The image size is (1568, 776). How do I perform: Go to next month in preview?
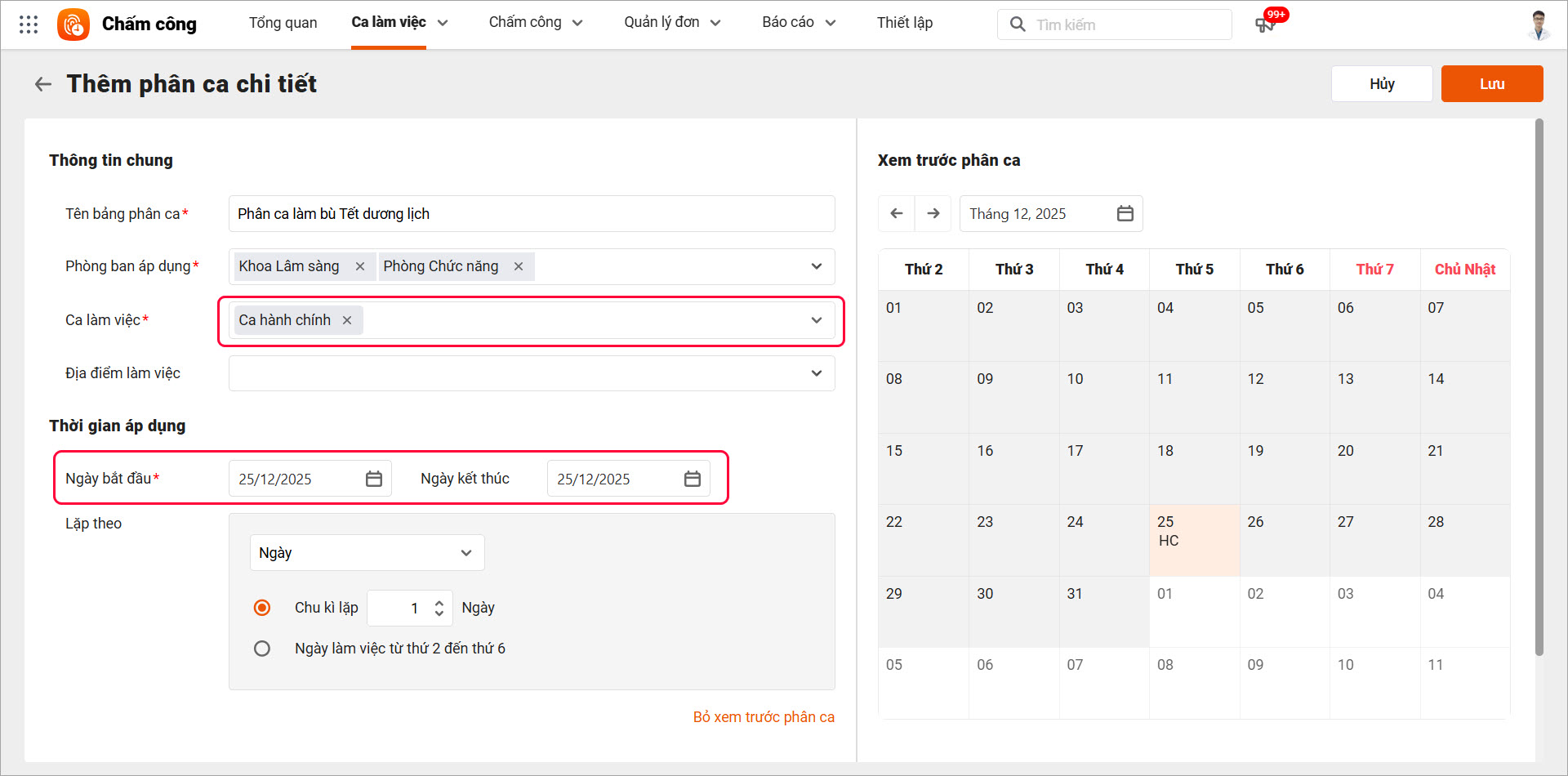click(933, 214)
